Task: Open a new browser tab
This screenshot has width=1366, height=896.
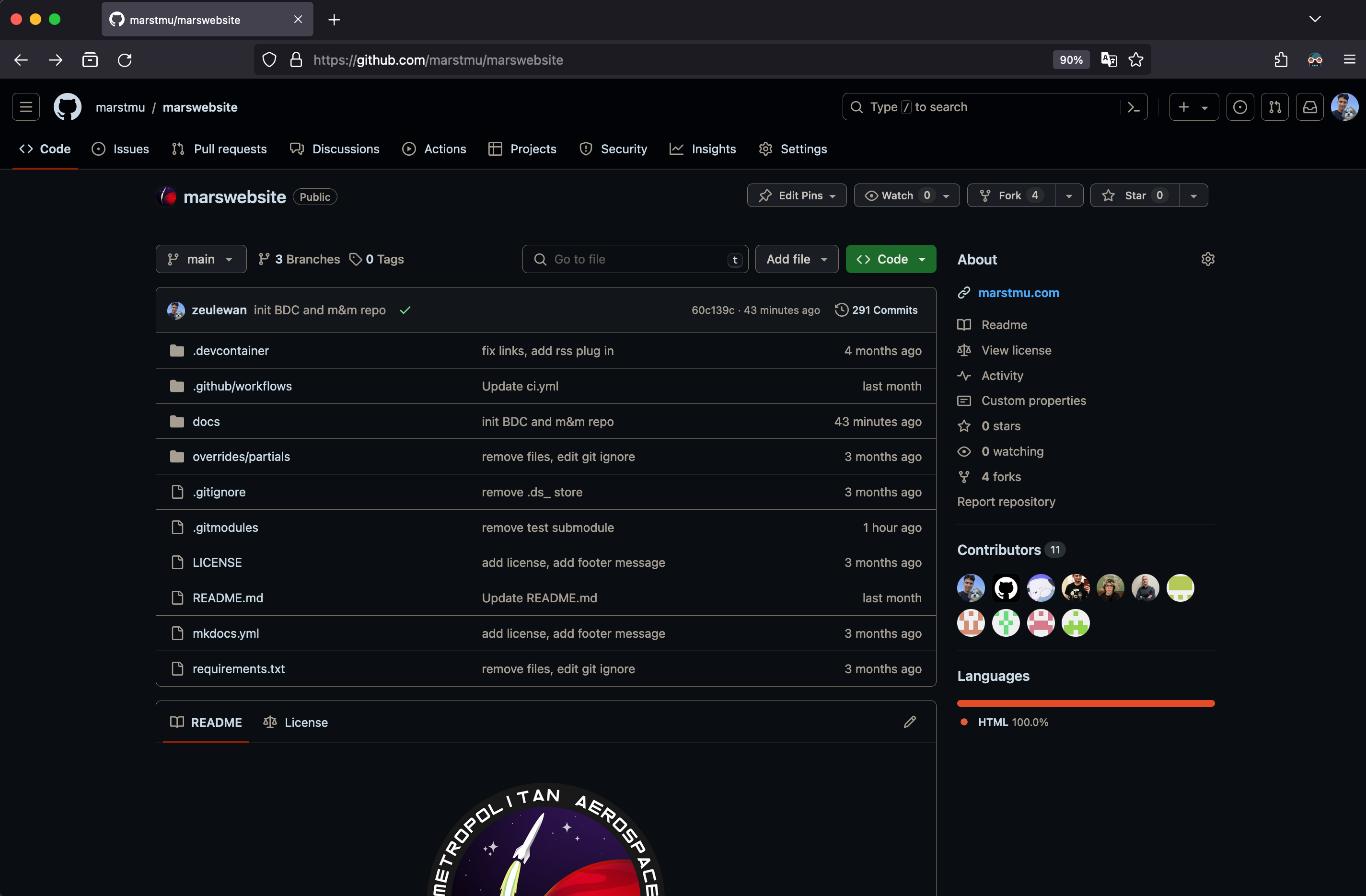Action: coord(334,20)
